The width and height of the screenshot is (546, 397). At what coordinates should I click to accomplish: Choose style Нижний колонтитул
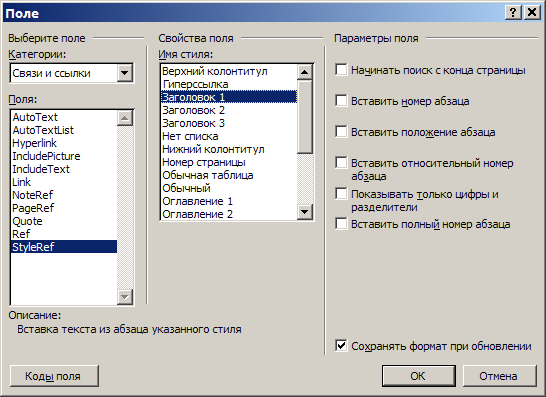pyautogui.click(x=229, y=149)
